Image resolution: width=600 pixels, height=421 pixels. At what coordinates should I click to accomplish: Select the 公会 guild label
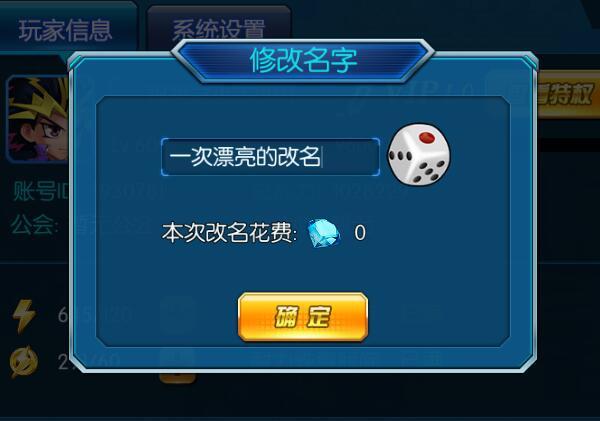(34, 224)
